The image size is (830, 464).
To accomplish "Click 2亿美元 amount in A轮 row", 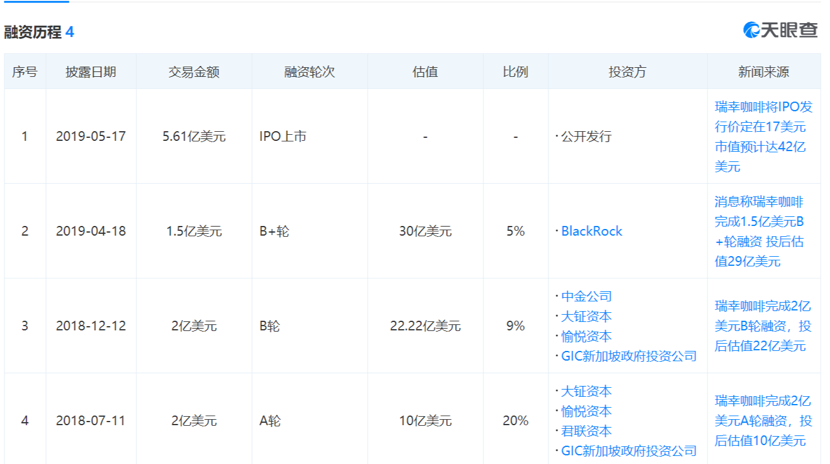I will click(194, 421).
